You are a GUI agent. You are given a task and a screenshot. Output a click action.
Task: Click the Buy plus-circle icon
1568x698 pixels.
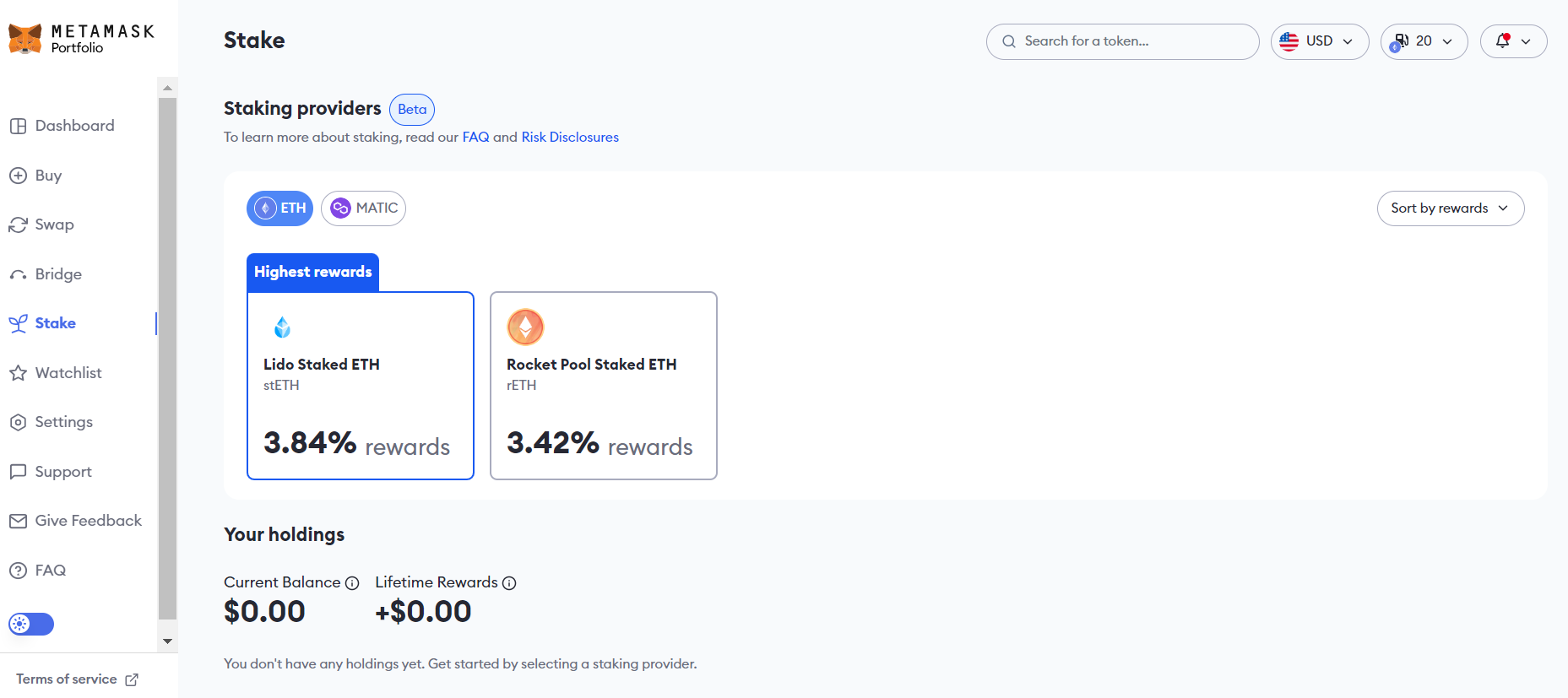click(18, 176)
